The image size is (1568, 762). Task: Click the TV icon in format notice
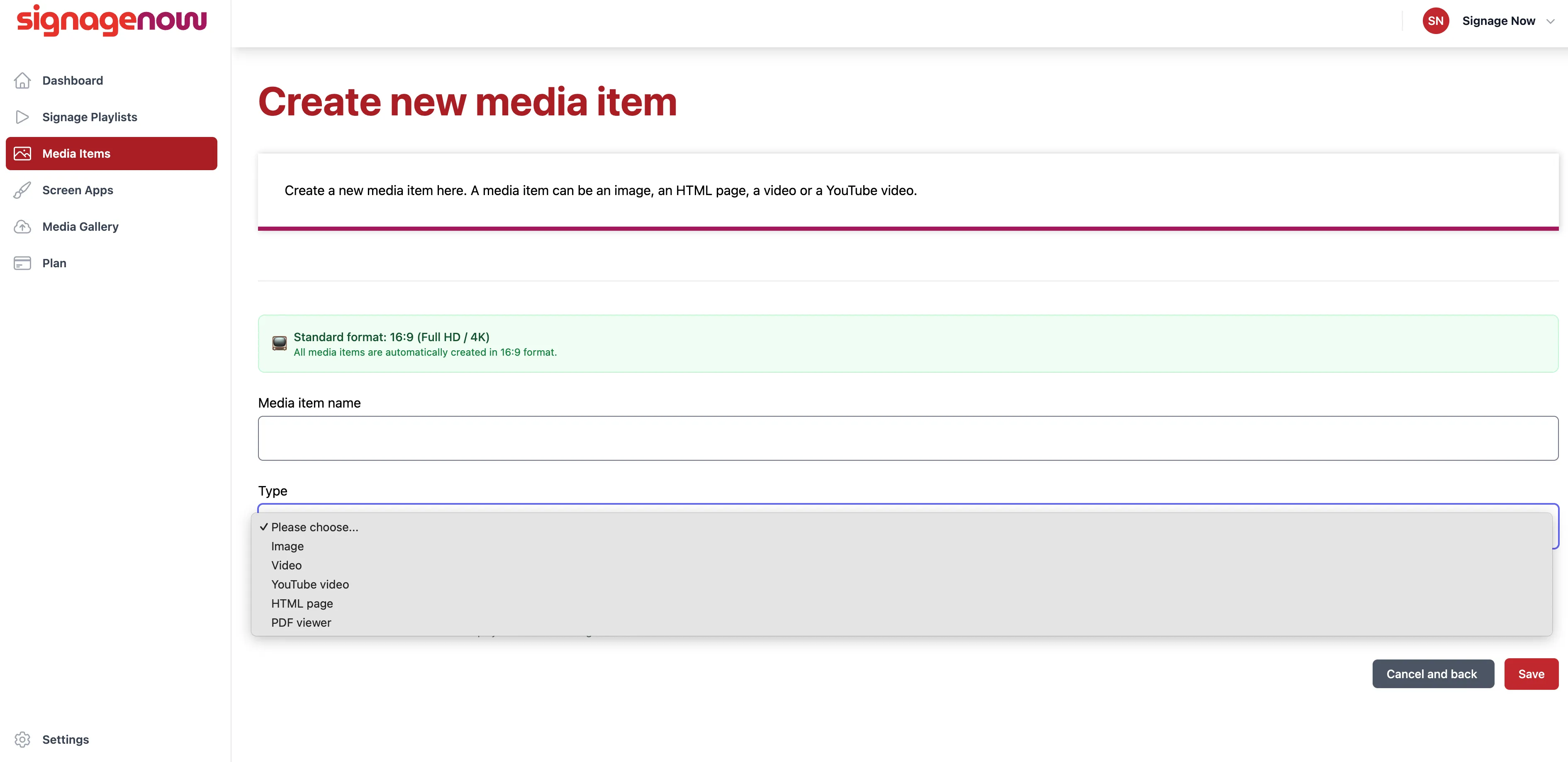pos(280,344)
